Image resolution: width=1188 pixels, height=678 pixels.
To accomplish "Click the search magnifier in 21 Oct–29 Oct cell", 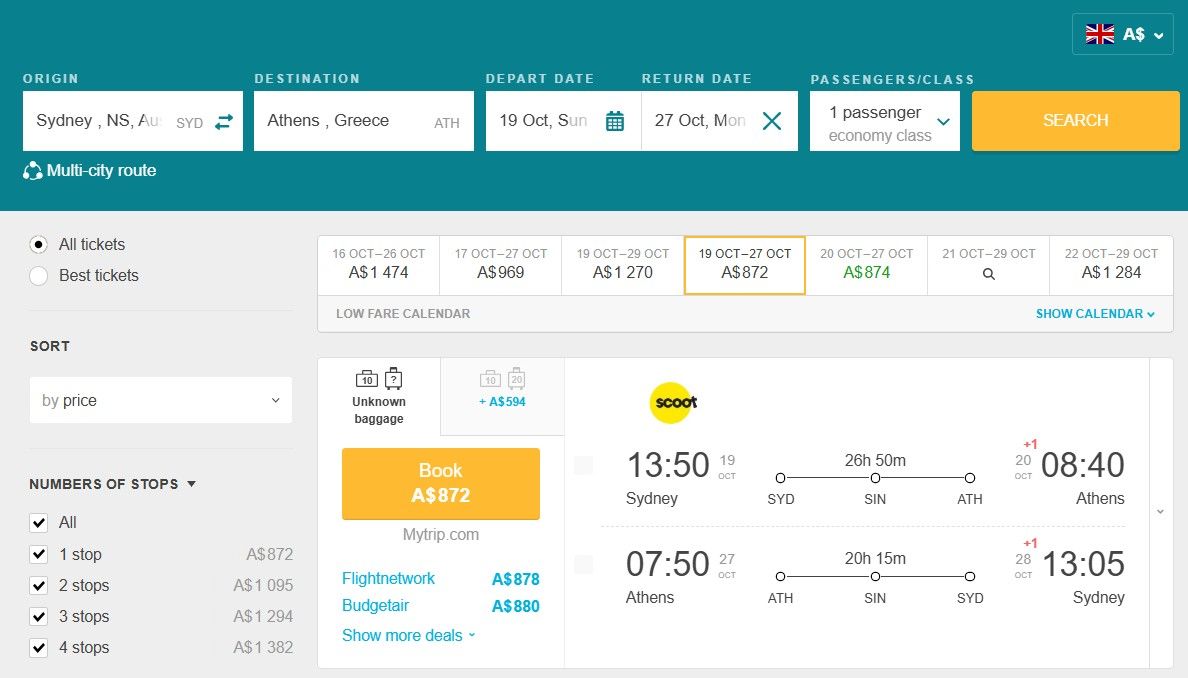I will 988,274.
